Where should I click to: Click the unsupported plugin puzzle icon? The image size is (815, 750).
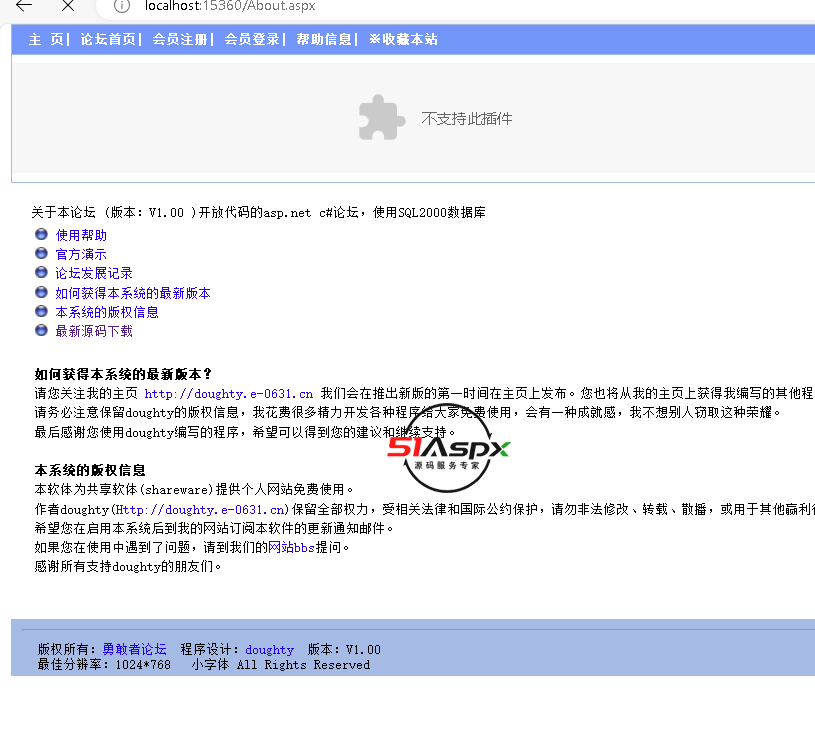point(382,117)
